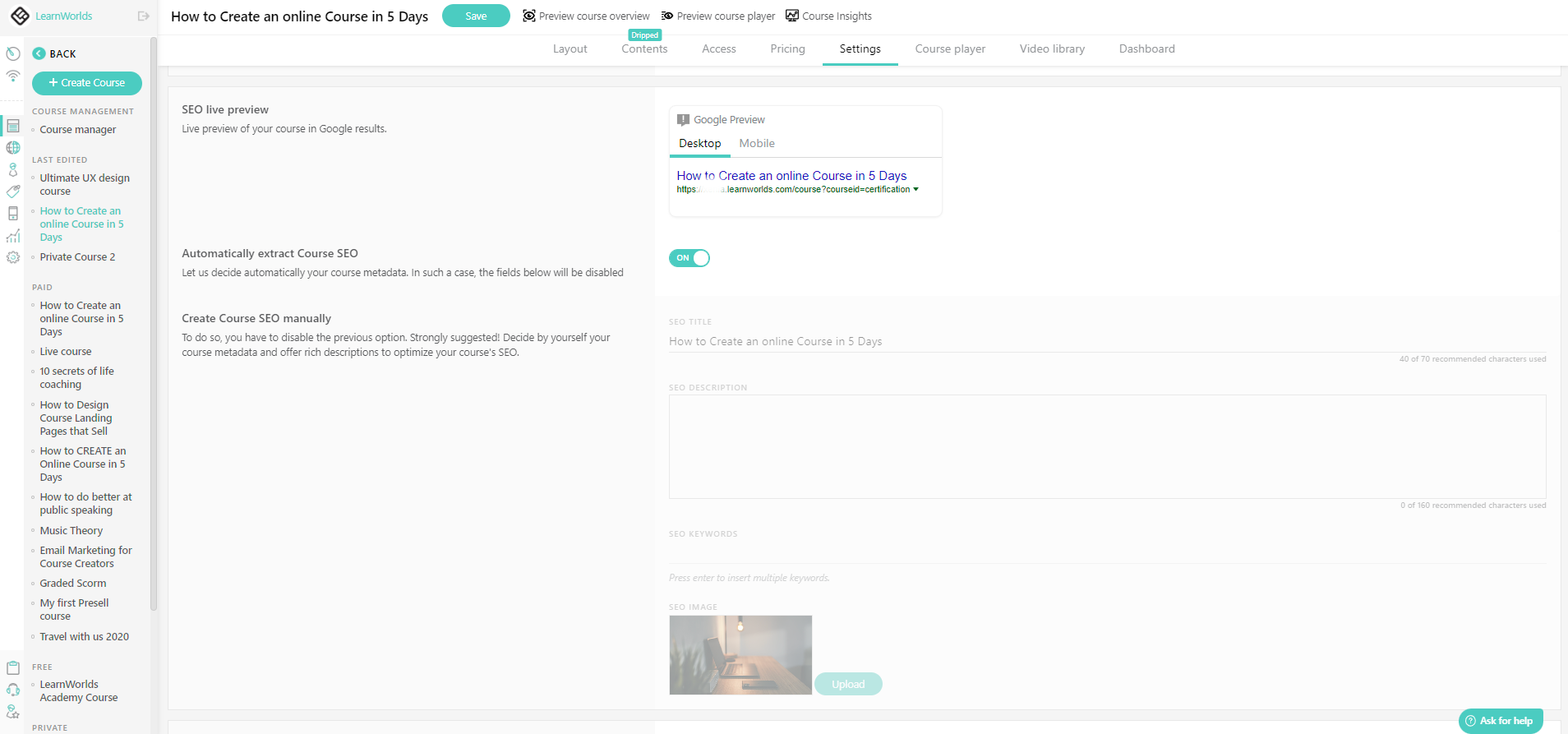Viewport: 1568px width, 734px height.
Task: Open the gear settings icon in sidebar
Action: [13, 257]
